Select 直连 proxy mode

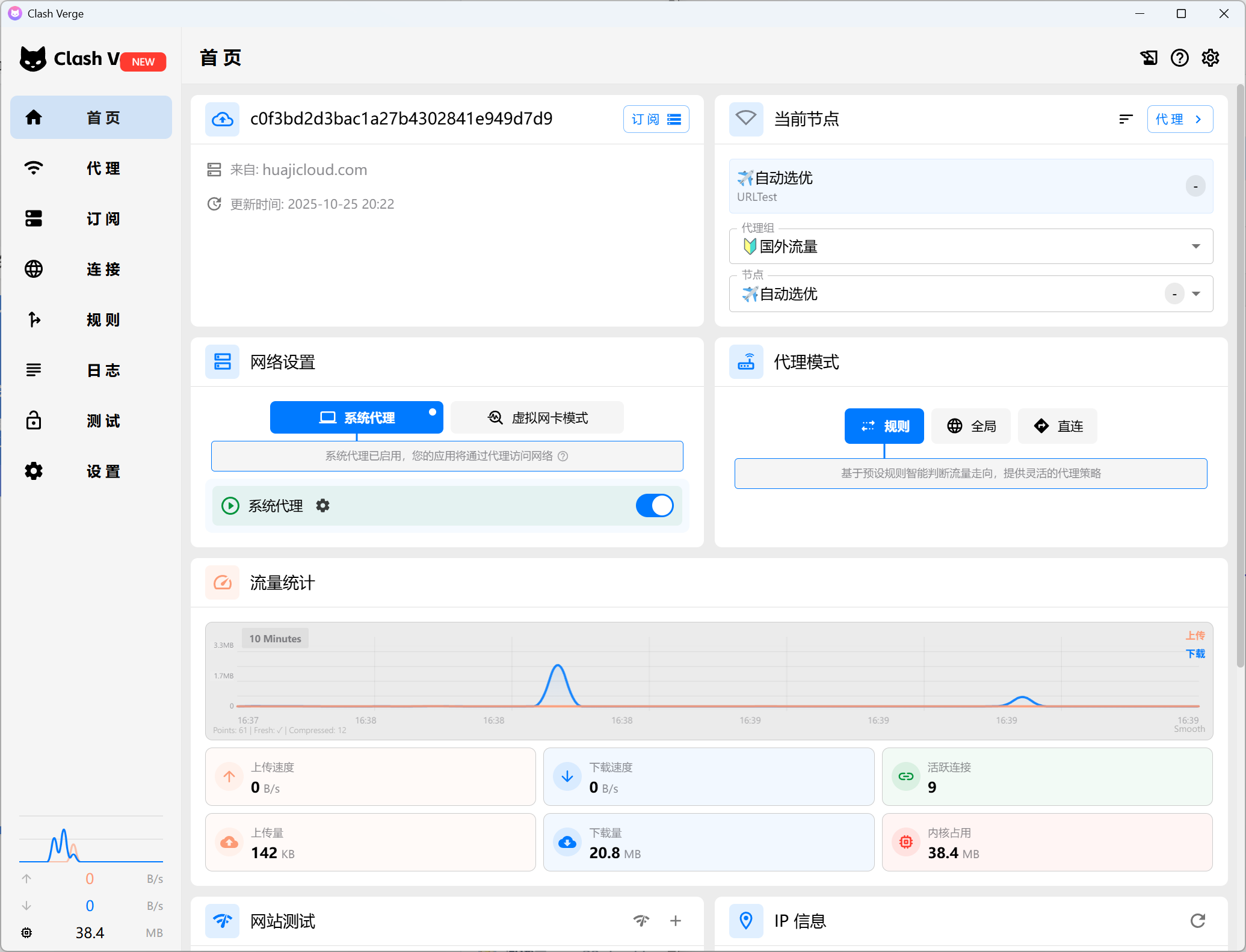[1058, 426]
